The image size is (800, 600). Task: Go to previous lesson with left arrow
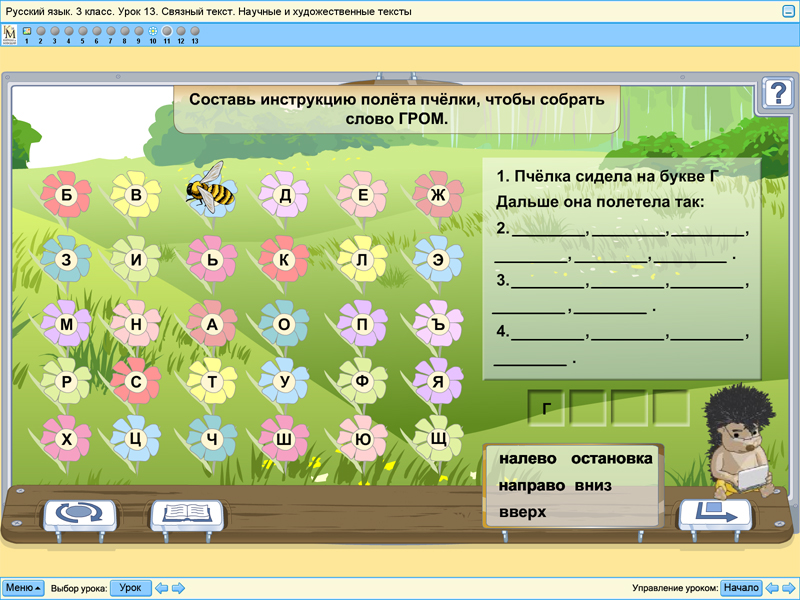(162, 588)
